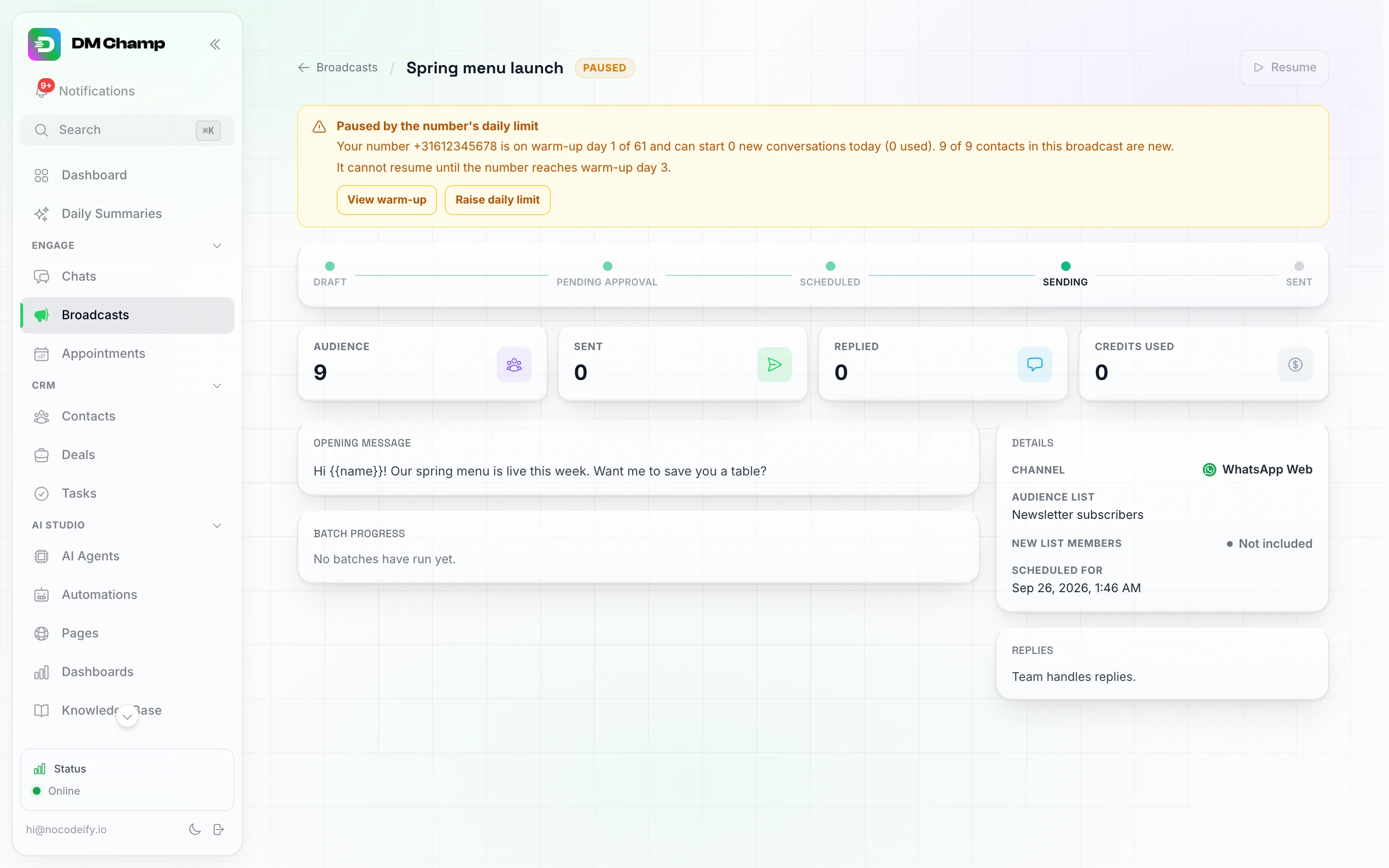Viewport: 1389px width, 868px height.
Task: Click the Chats bubble icon
Action: click(x=41, y=277)
